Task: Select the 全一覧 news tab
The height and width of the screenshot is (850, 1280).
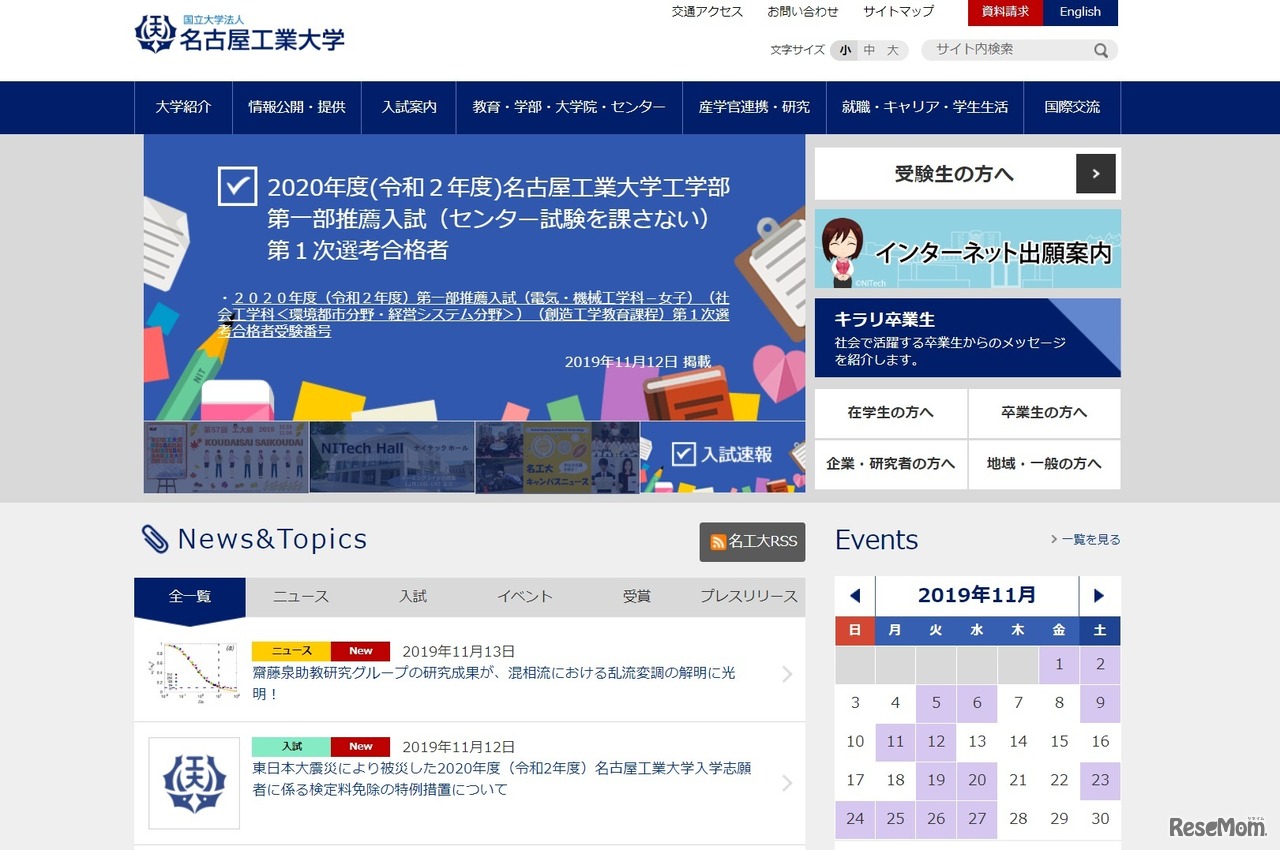Action: [190, 597]
